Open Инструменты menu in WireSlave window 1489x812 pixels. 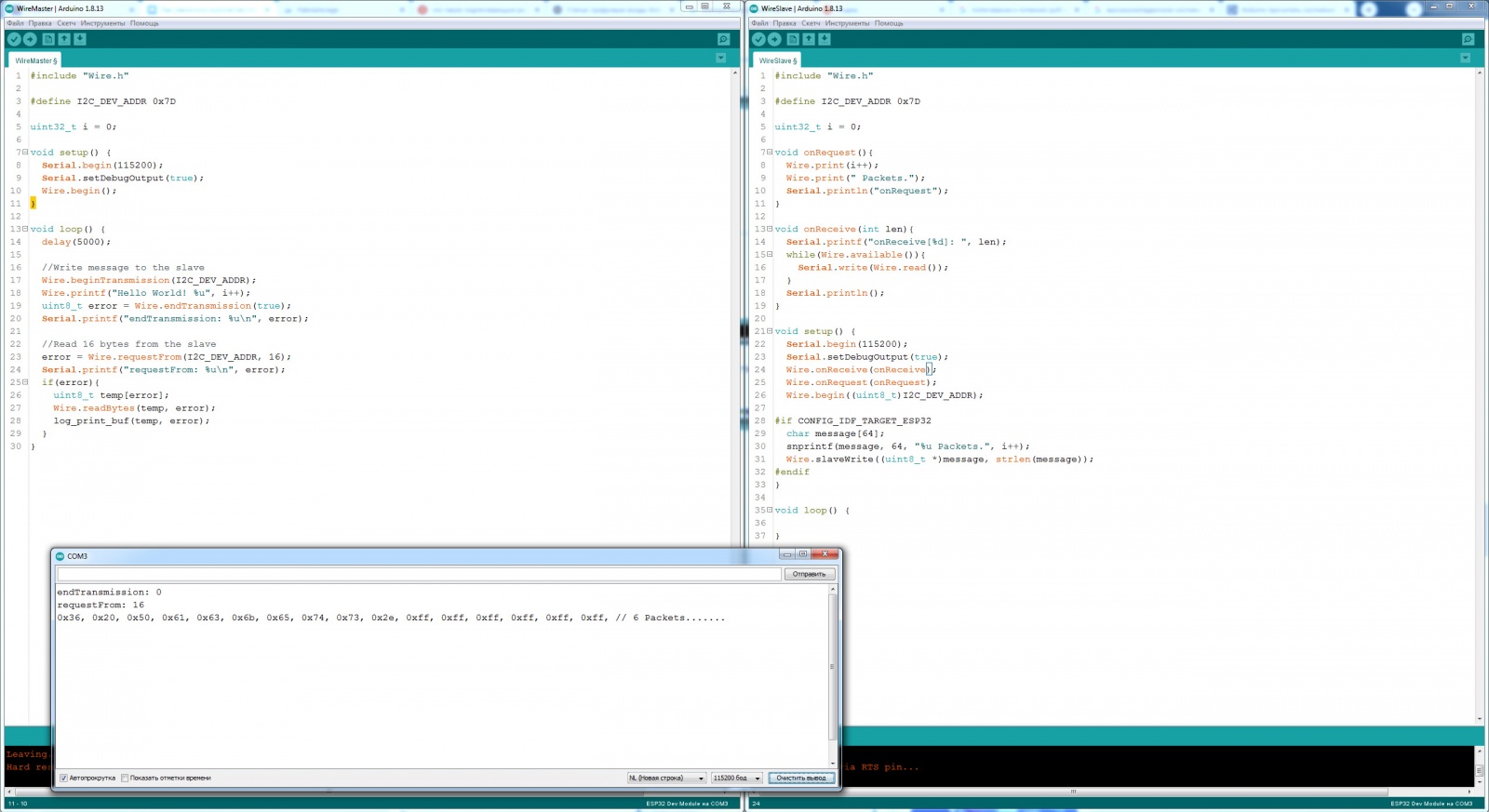847,23
